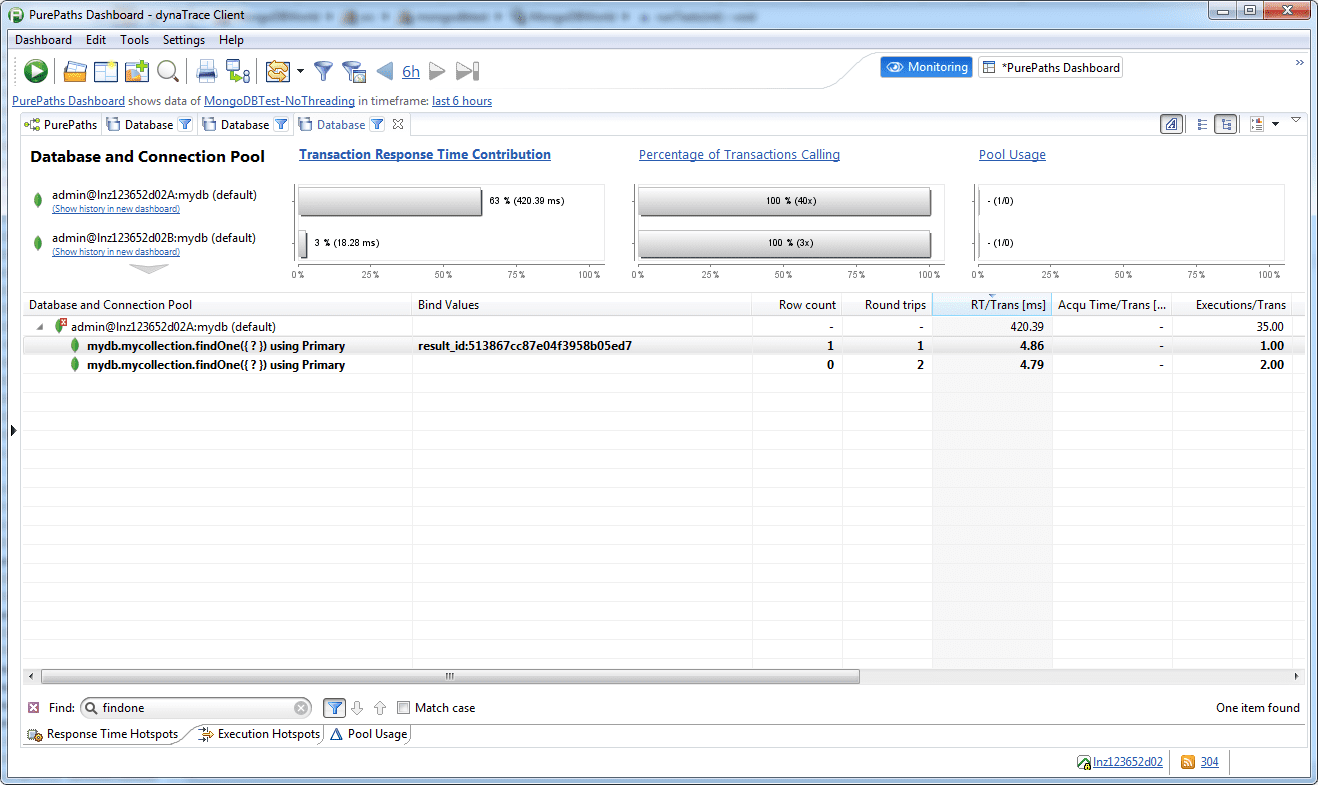
Task: Click the magnifying glass search toolbar icon
Action: pyautogui.click(x=168, y=71)
